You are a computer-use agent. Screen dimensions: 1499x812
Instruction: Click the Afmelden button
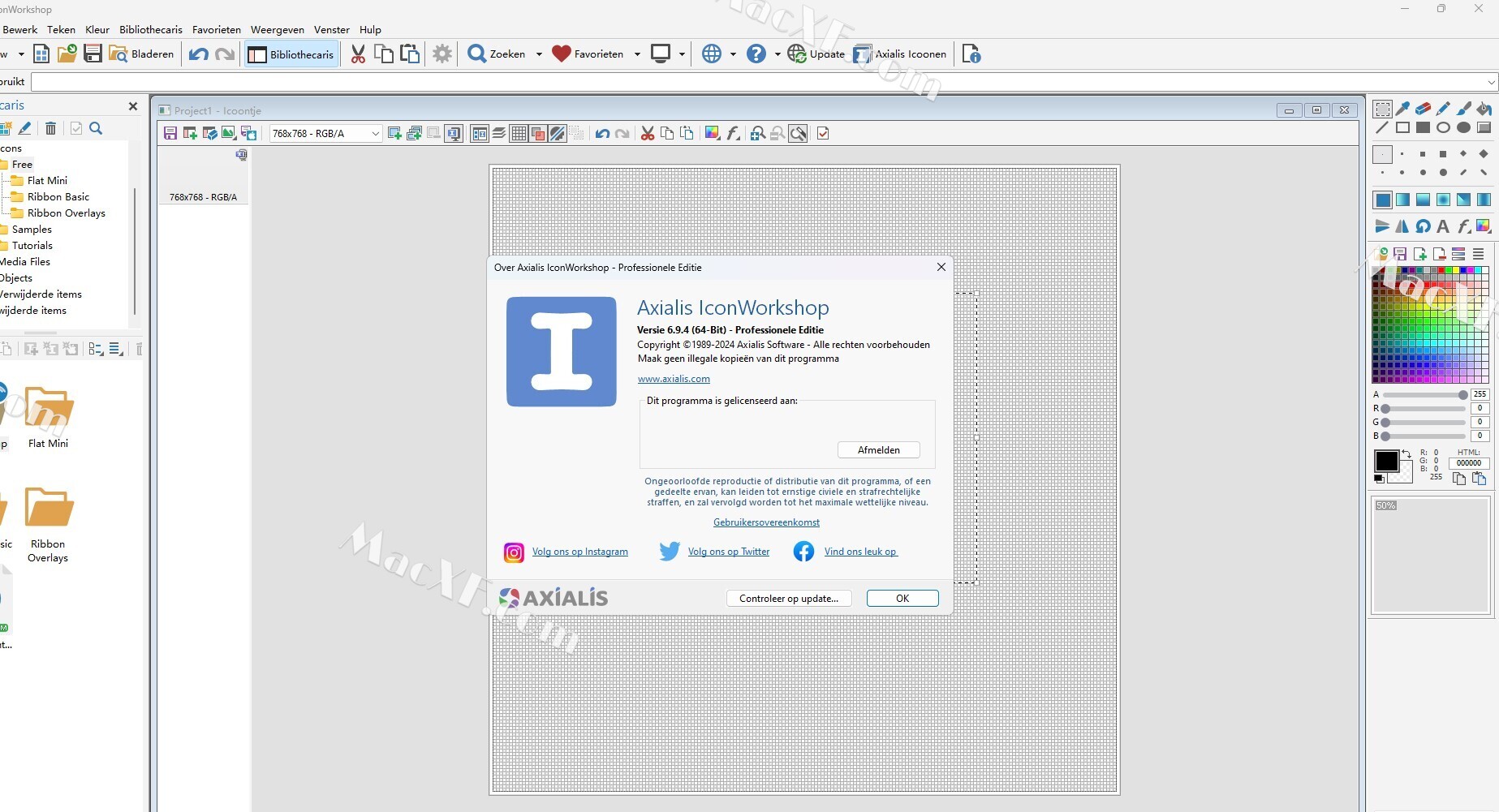[x=879, y=450]
